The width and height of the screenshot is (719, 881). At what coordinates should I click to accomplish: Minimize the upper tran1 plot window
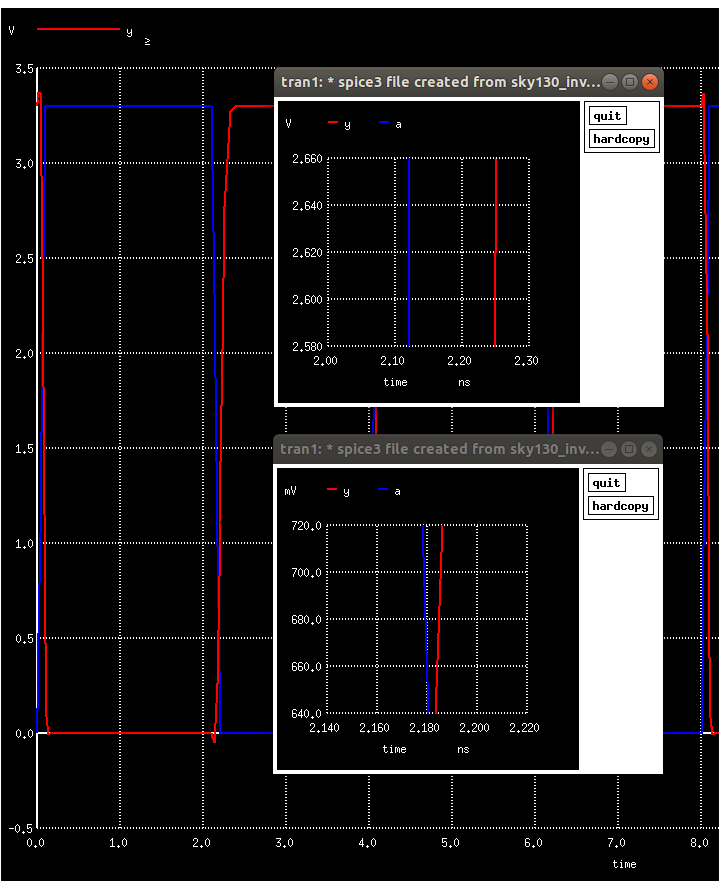point(610,82)
